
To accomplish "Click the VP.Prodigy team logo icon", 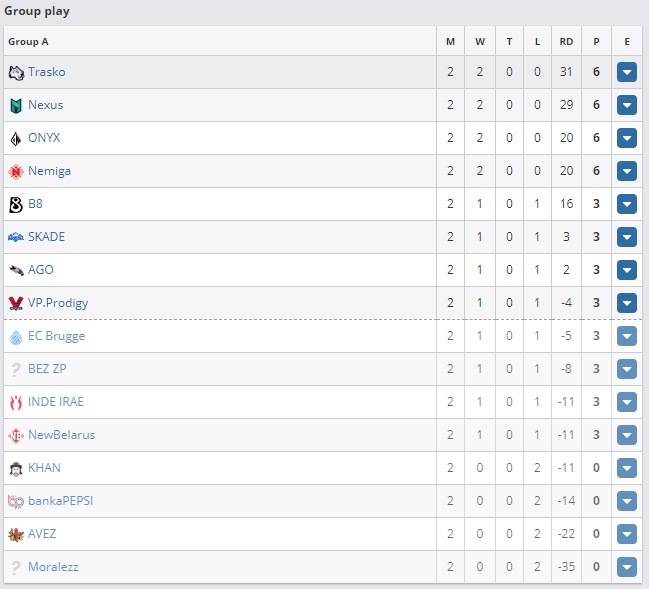I will [16, 303].
